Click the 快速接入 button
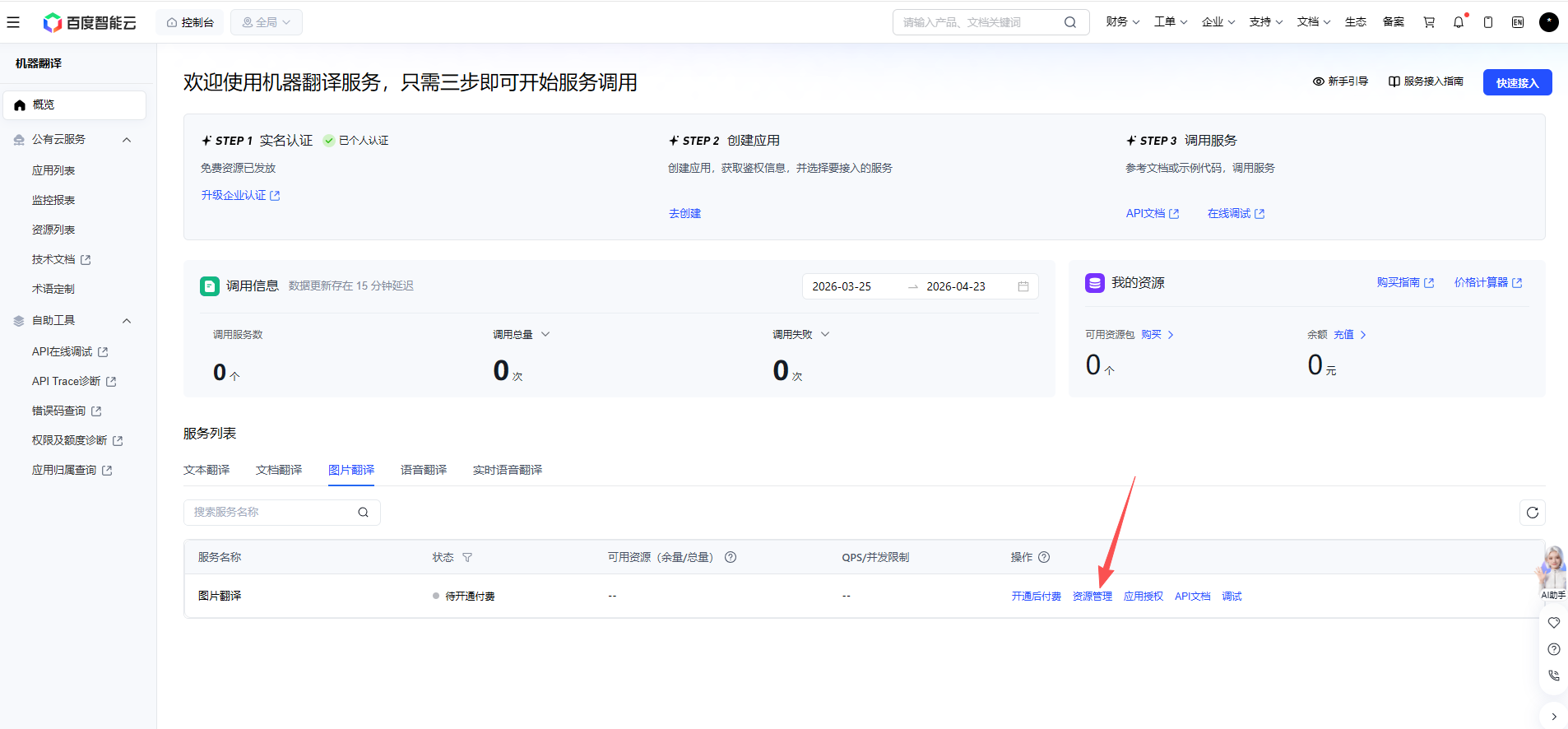Screen dimensions: 1568x729 coord(1517,82)
